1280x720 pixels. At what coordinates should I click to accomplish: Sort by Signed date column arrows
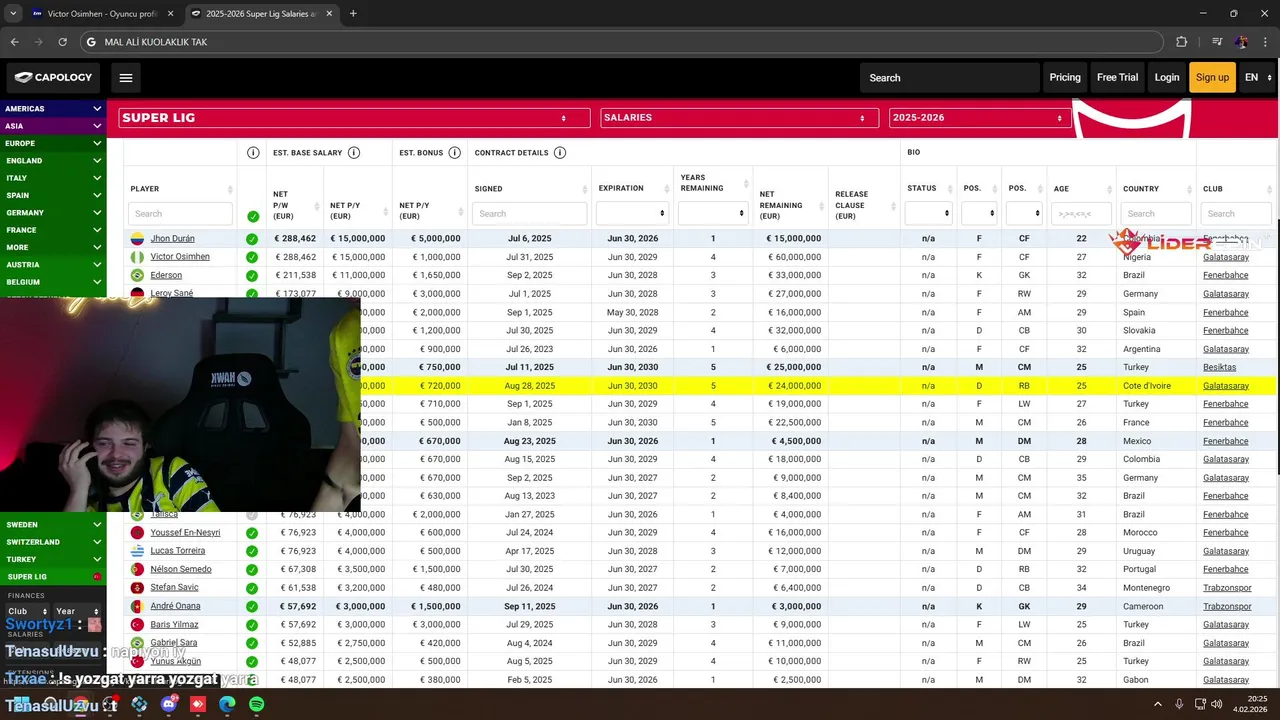pos(584,189)
